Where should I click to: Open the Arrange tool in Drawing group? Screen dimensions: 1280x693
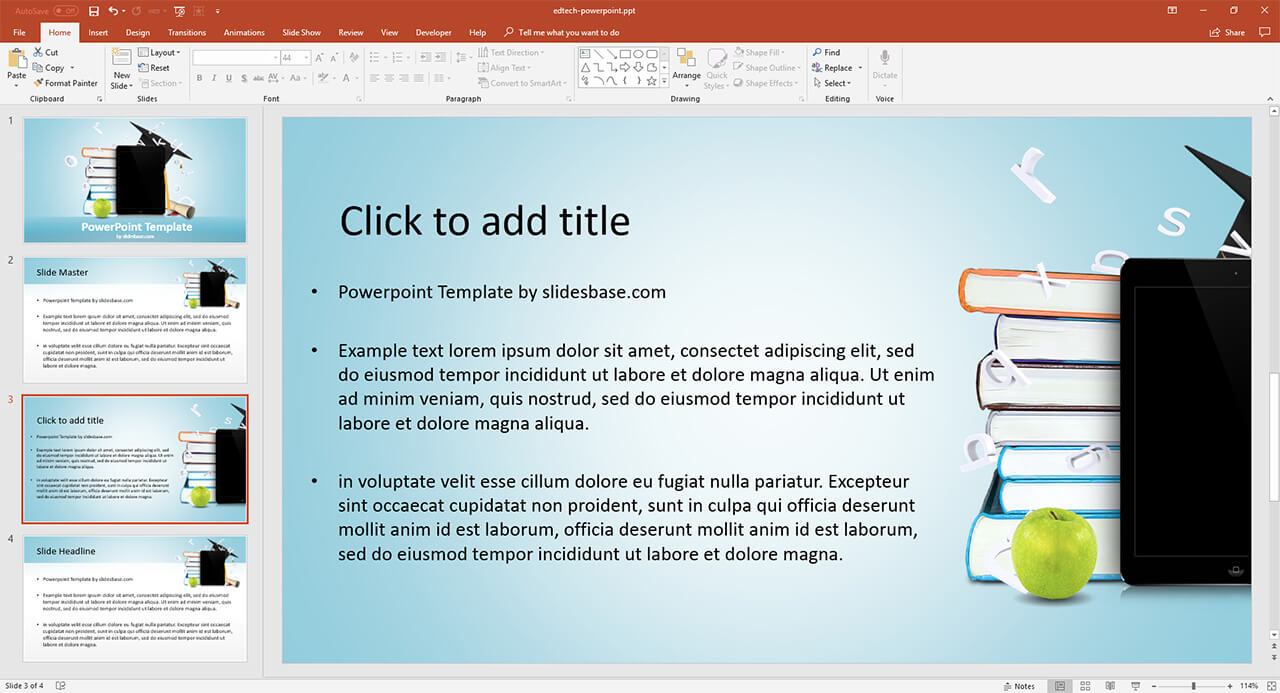click(686, 64)
